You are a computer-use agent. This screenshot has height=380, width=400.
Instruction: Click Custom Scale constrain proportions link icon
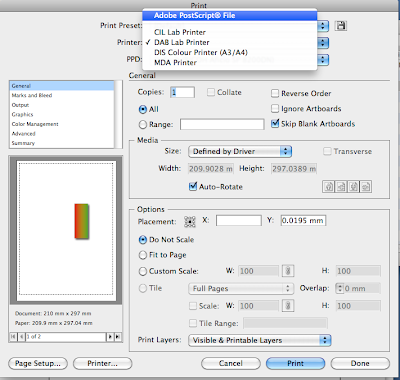pyautogui.click(x=288, y=271)
